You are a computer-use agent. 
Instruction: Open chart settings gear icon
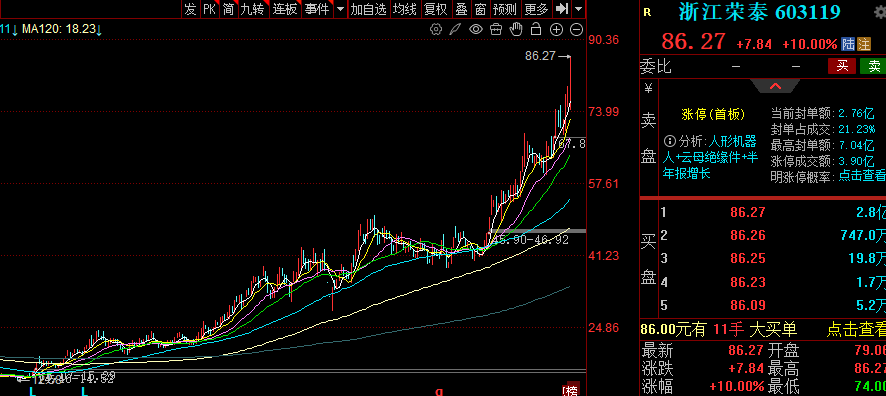[x=436, y=29]
